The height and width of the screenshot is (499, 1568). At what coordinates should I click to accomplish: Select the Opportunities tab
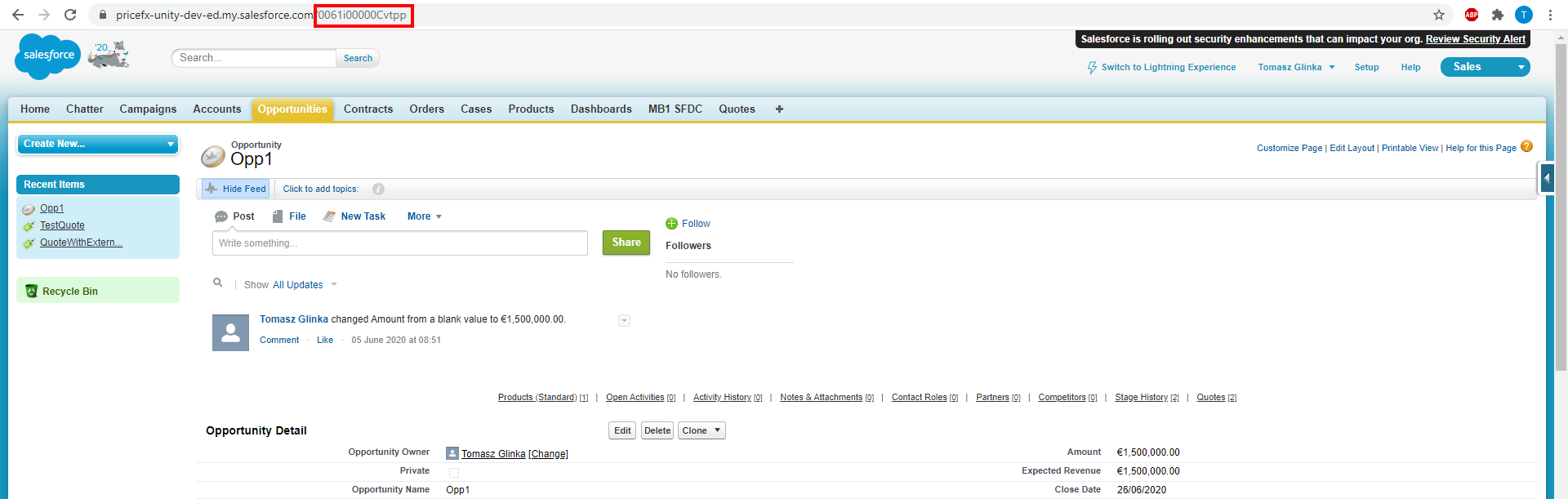(x=292, y=109)
